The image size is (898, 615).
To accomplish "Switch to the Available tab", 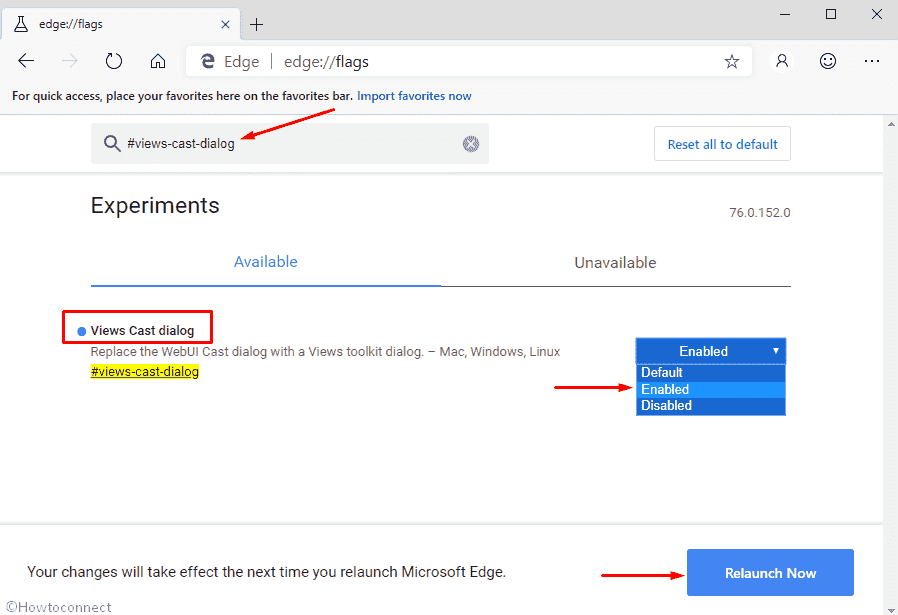I will tap(266, 262).
